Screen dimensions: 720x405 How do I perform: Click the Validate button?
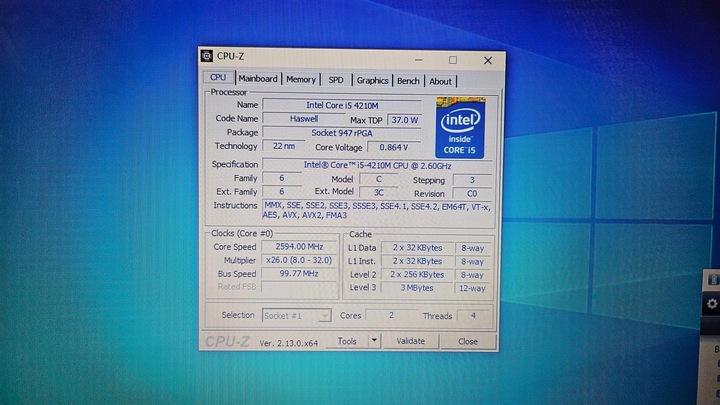411,341
